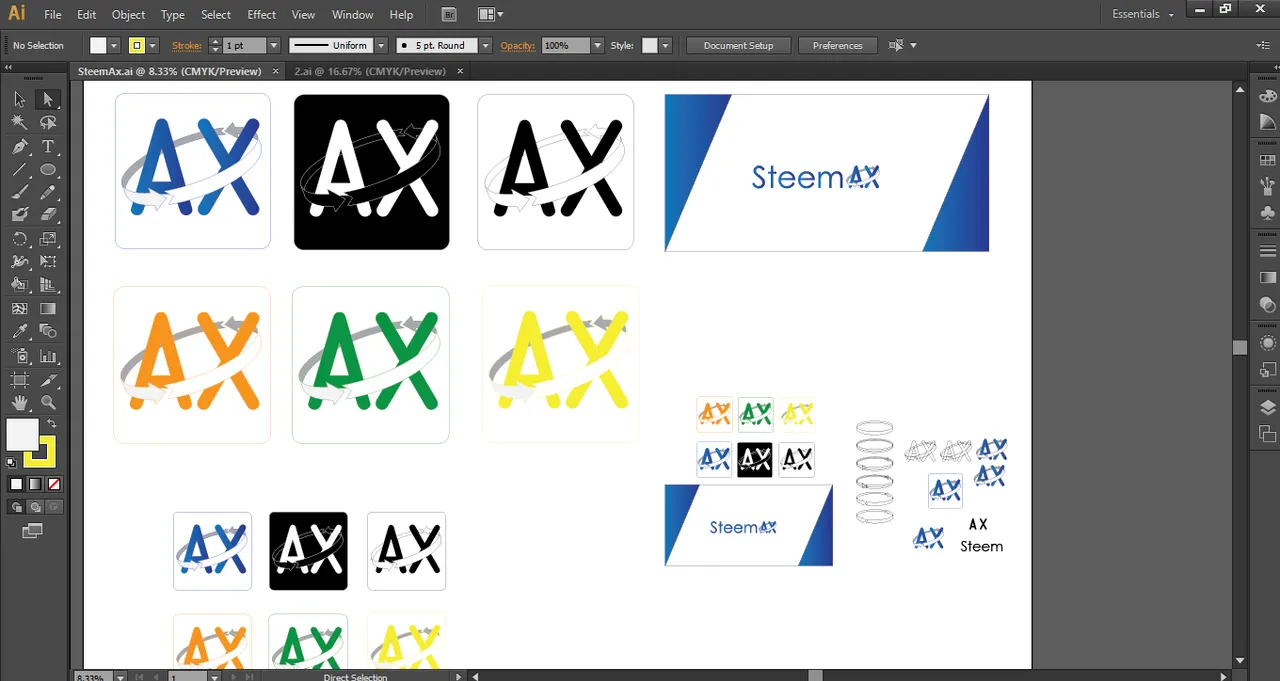Select the Hand tool
Screen dimensions: 1280x681
point(19,403)
